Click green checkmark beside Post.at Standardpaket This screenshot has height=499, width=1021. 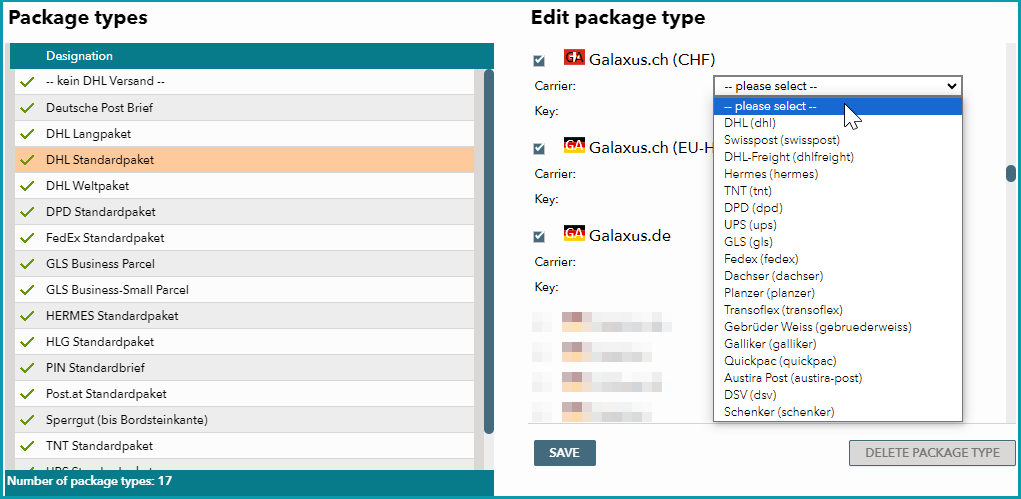tap(27, 394)
